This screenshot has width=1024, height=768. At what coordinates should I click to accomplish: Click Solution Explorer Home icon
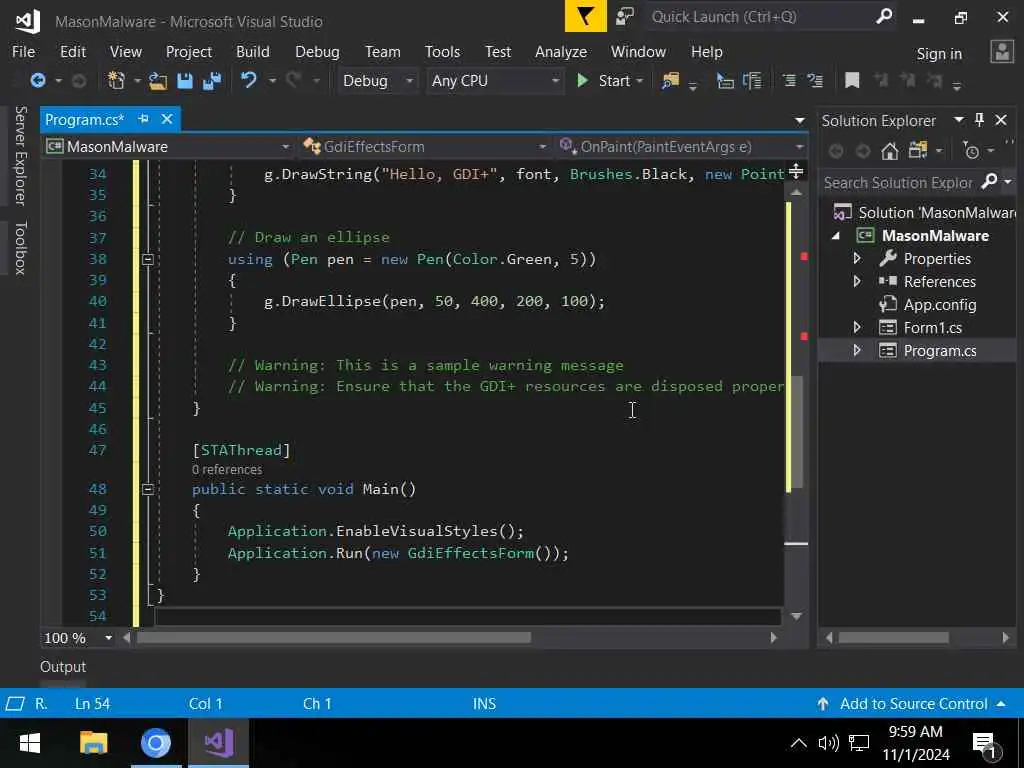889,152
